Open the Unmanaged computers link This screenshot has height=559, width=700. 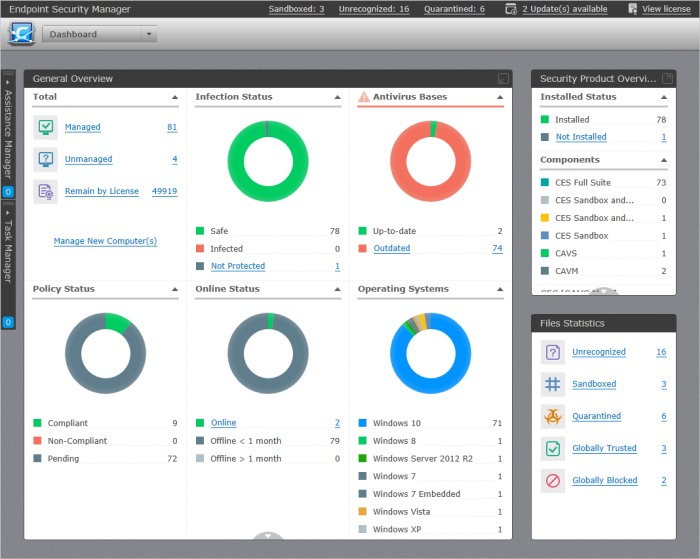click(x=88, y=159)
